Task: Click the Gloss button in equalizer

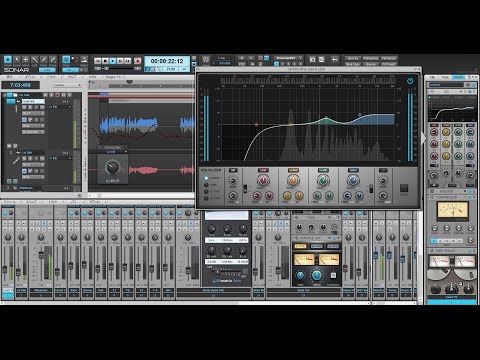Action: pos(404,188)
